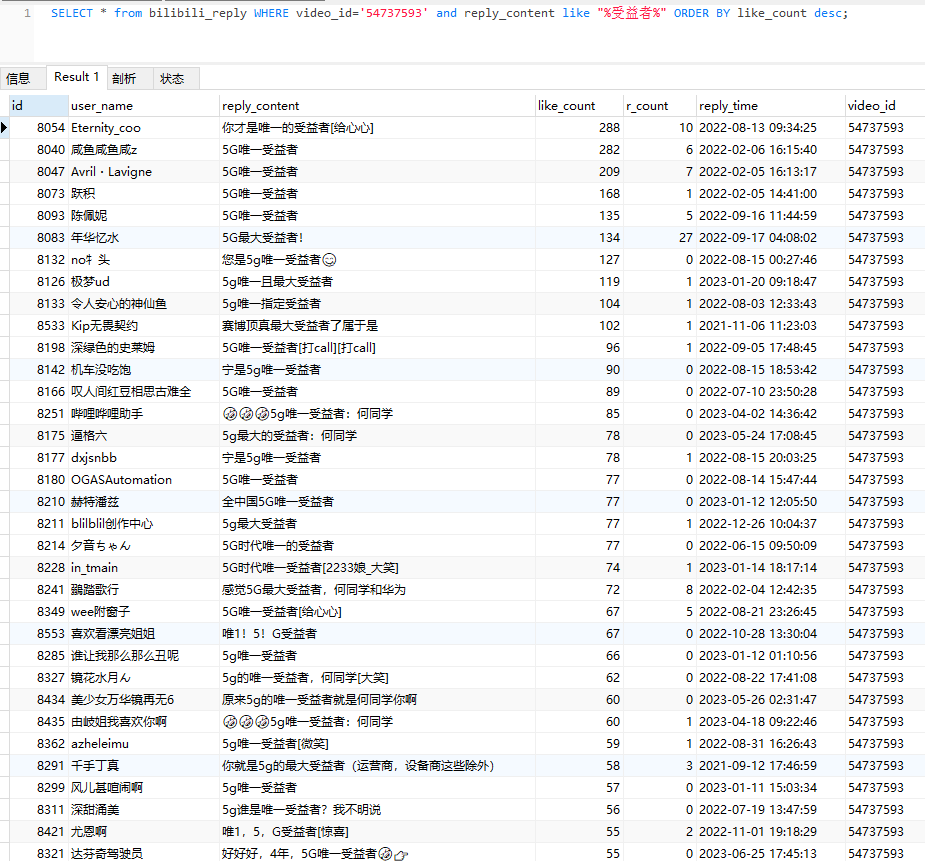The height and width of the screenshot is (861, 925).
Task: Select the user name cell Avril · Lavigne
Action: (x=144, y=172)
